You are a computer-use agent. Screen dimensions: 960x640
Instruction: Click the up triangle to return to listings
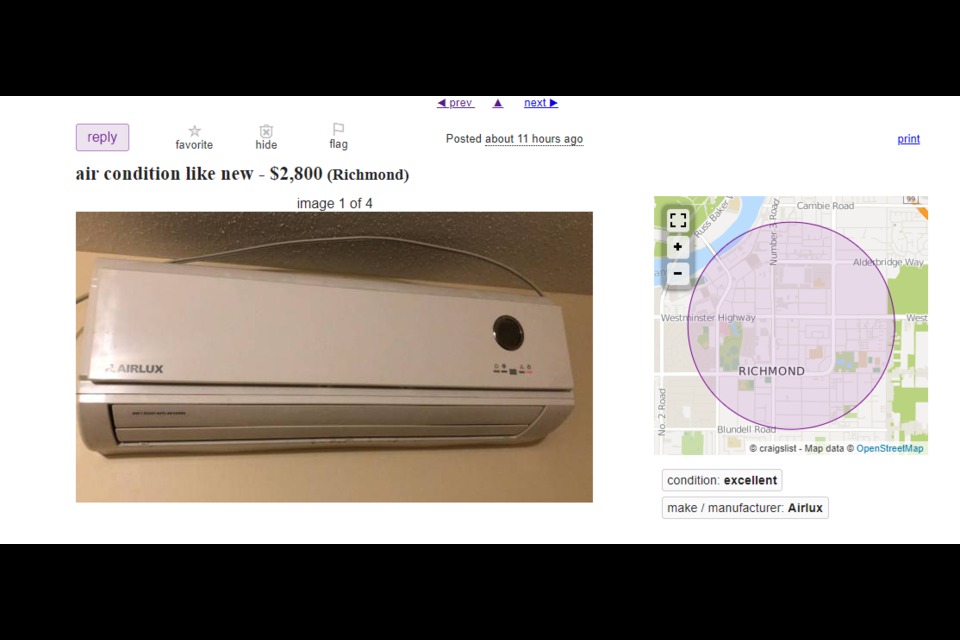498,103
